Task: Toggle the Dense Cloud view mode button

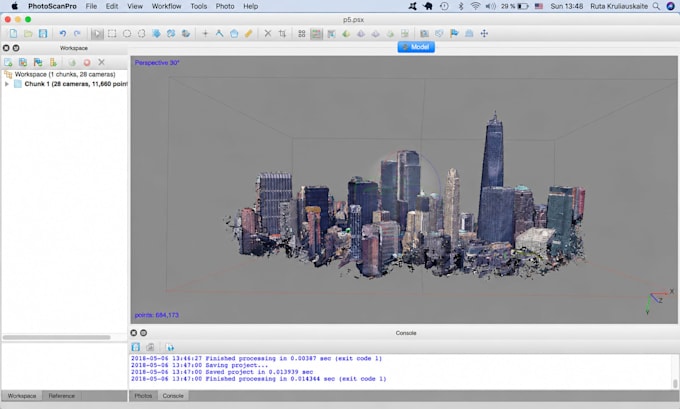Action: click(316, 33)
